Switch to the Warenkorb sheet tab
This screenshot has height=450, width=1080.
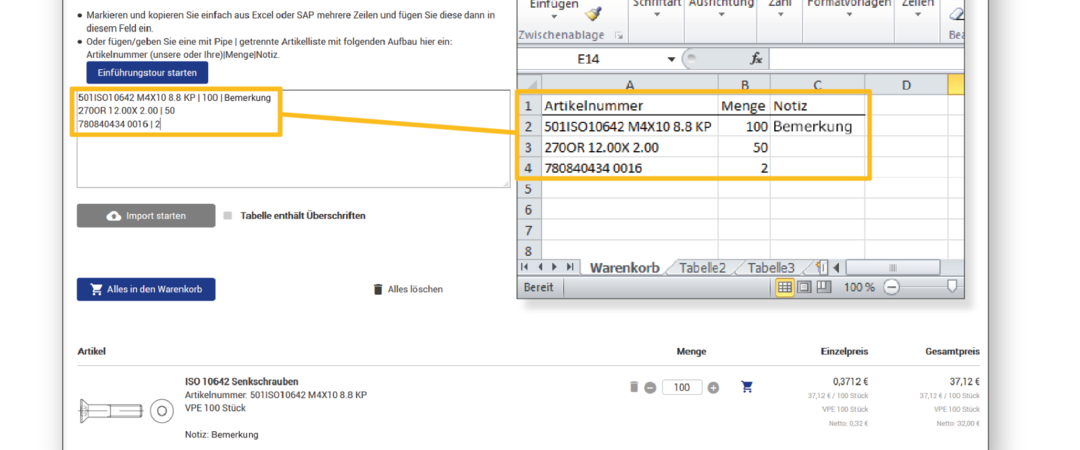coord(625,267)
